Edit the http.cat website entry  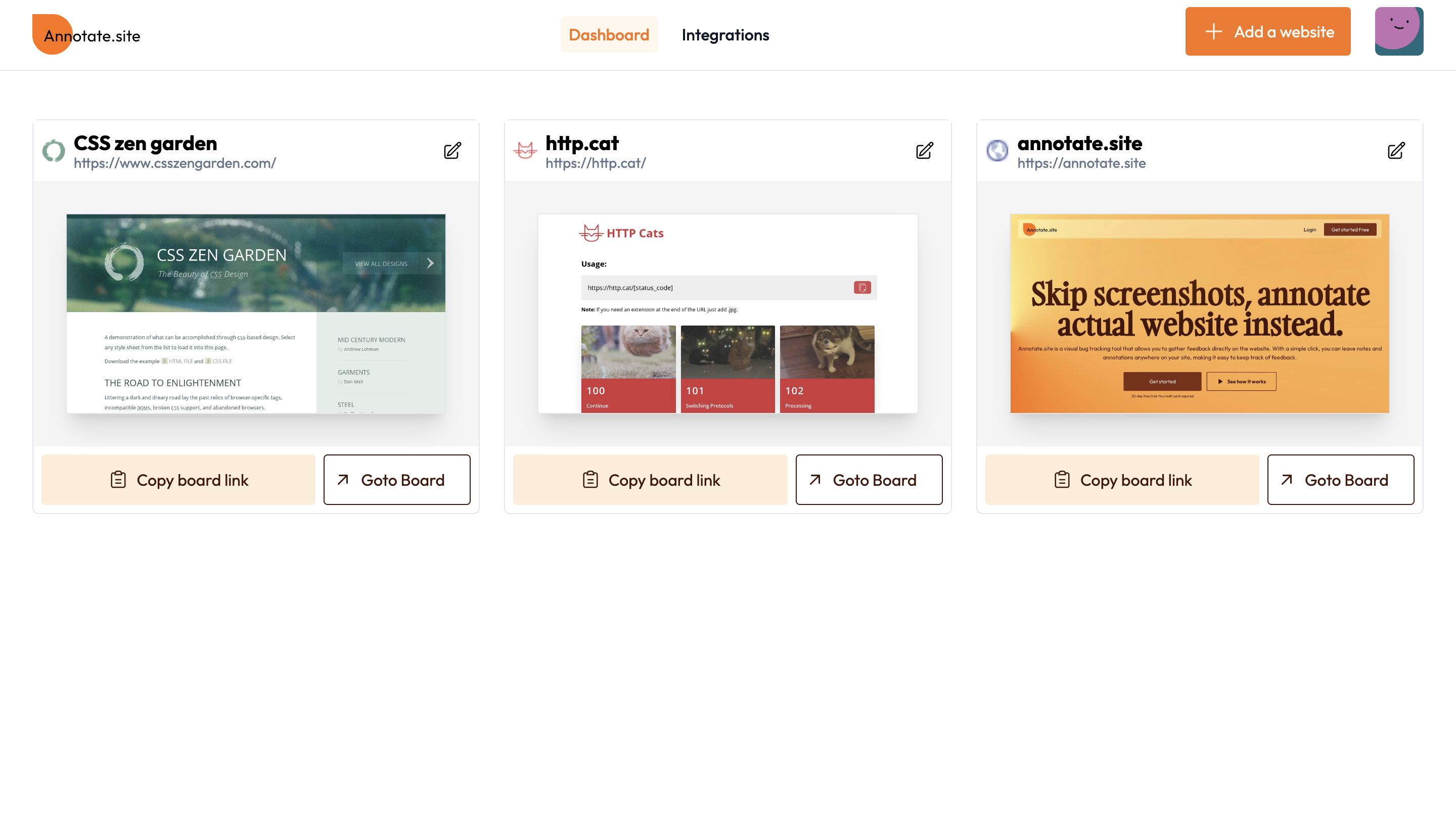(x=924, y=150)
